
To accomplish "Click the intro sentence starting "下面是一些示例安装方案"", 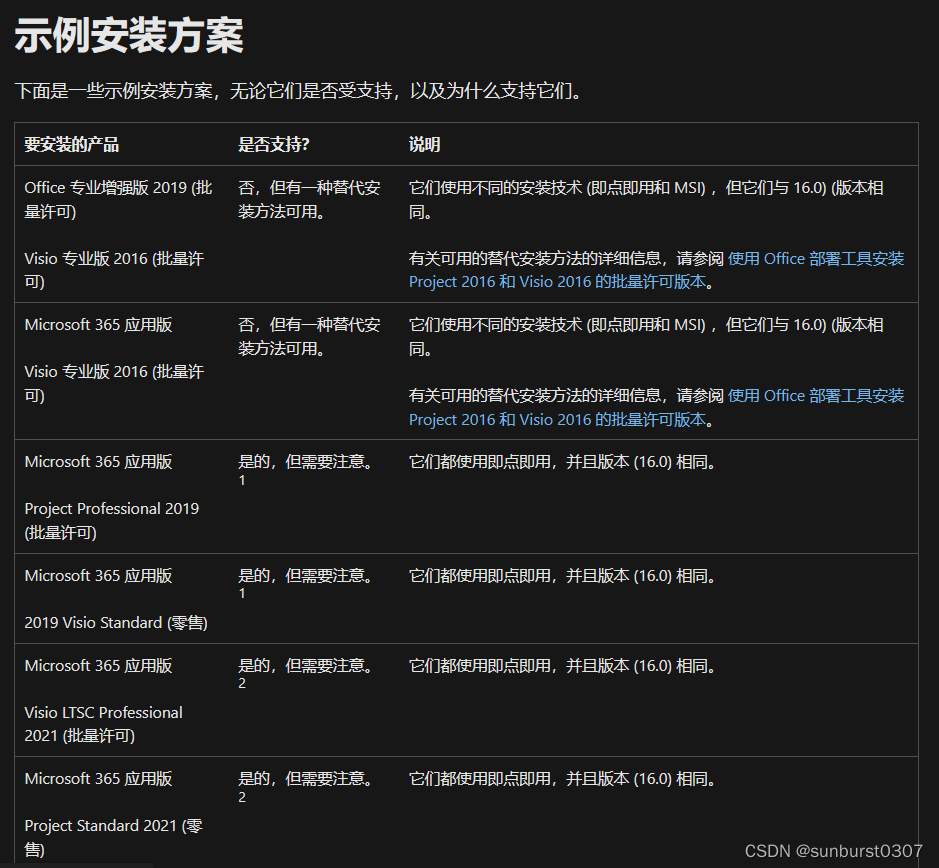I will click(299, 91).
